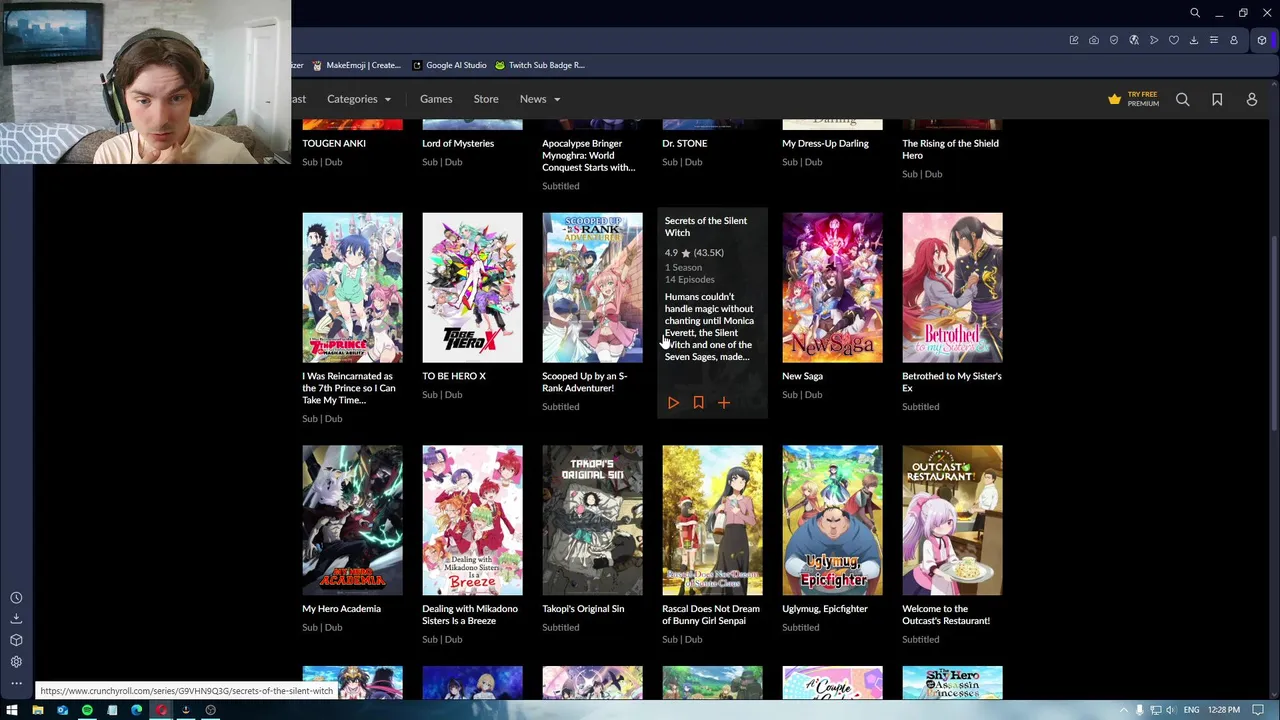1280x720 pixels.
Task: Click the 12:28 PM clock
Action: [1223, 710]
